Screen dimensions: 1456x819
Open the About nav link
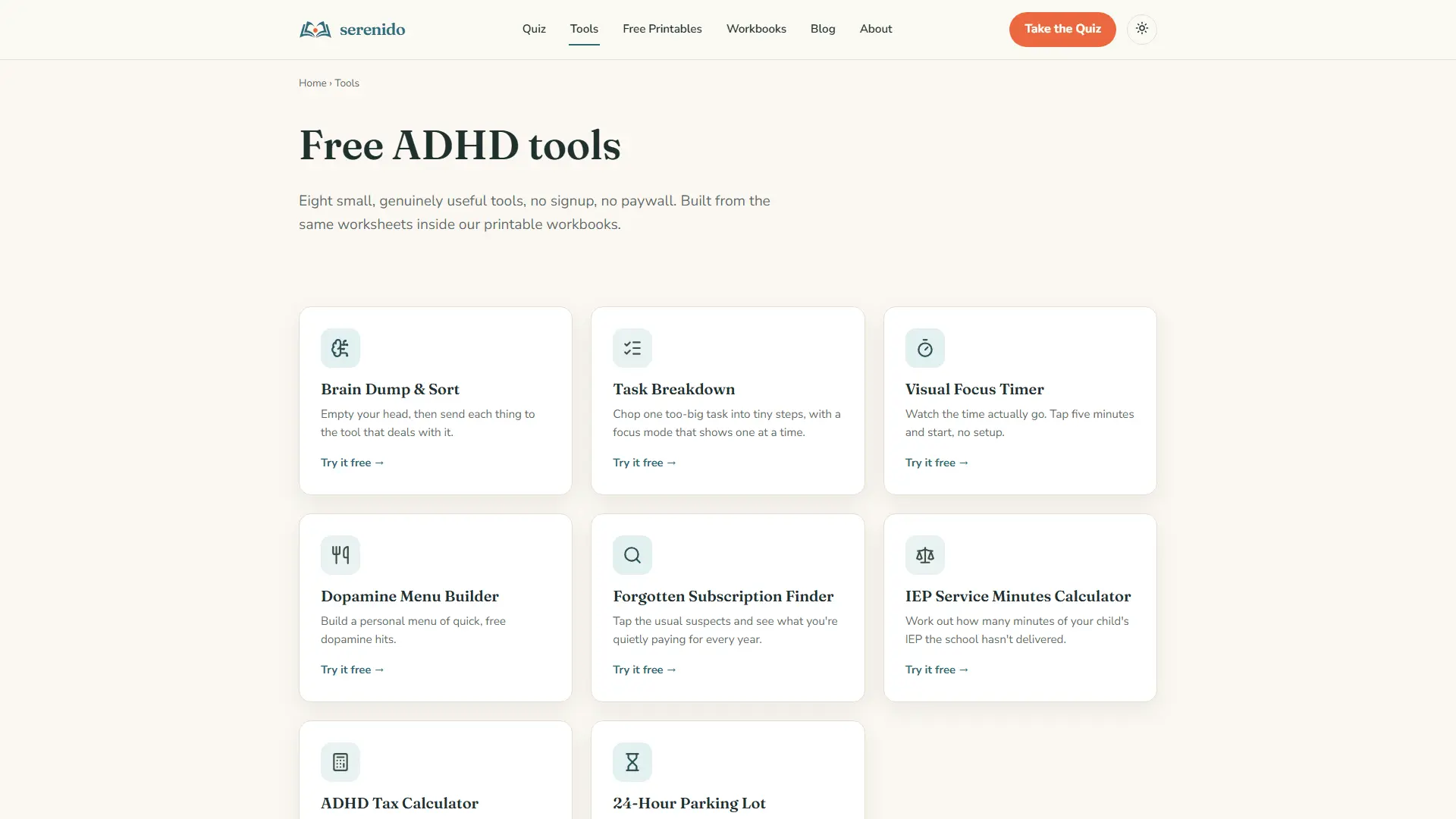(x=876, y=29)
